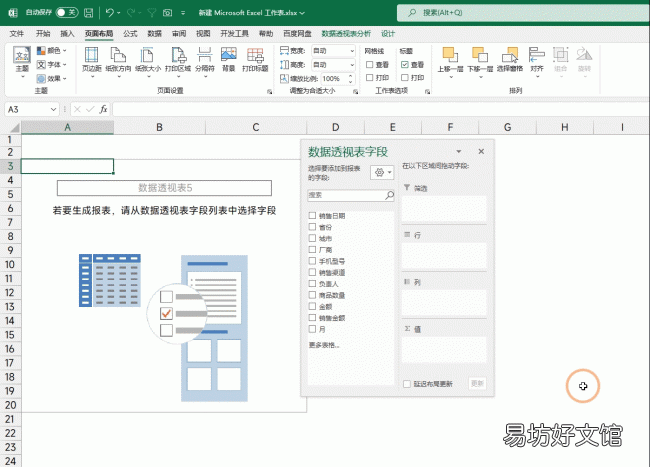Increase the 缩放比例 scale spinner
Viewport: 650px width, 467px height.
(x=351, y=76)
